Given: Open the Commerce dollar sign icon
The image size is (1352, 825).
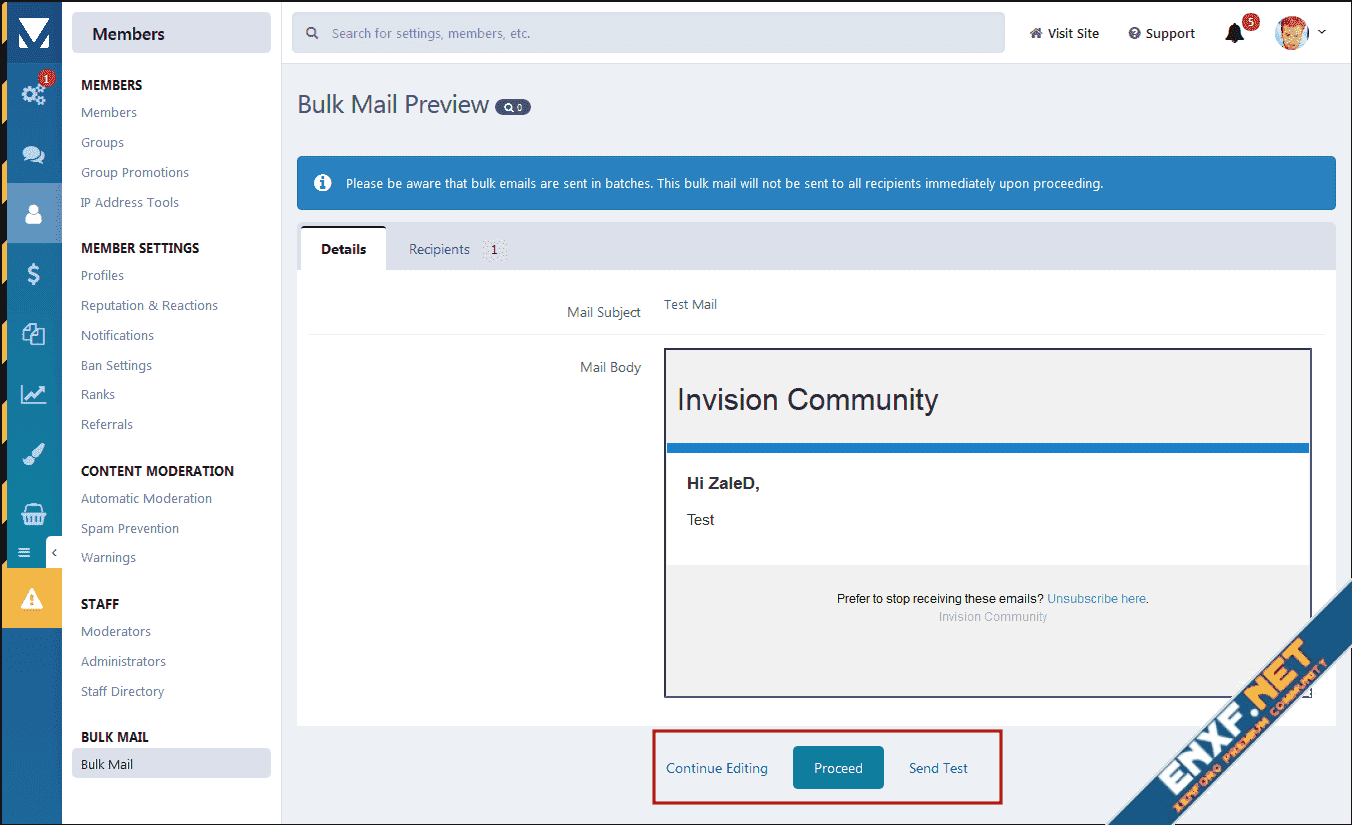Looking at the screenshot, I should pos(33,274).
